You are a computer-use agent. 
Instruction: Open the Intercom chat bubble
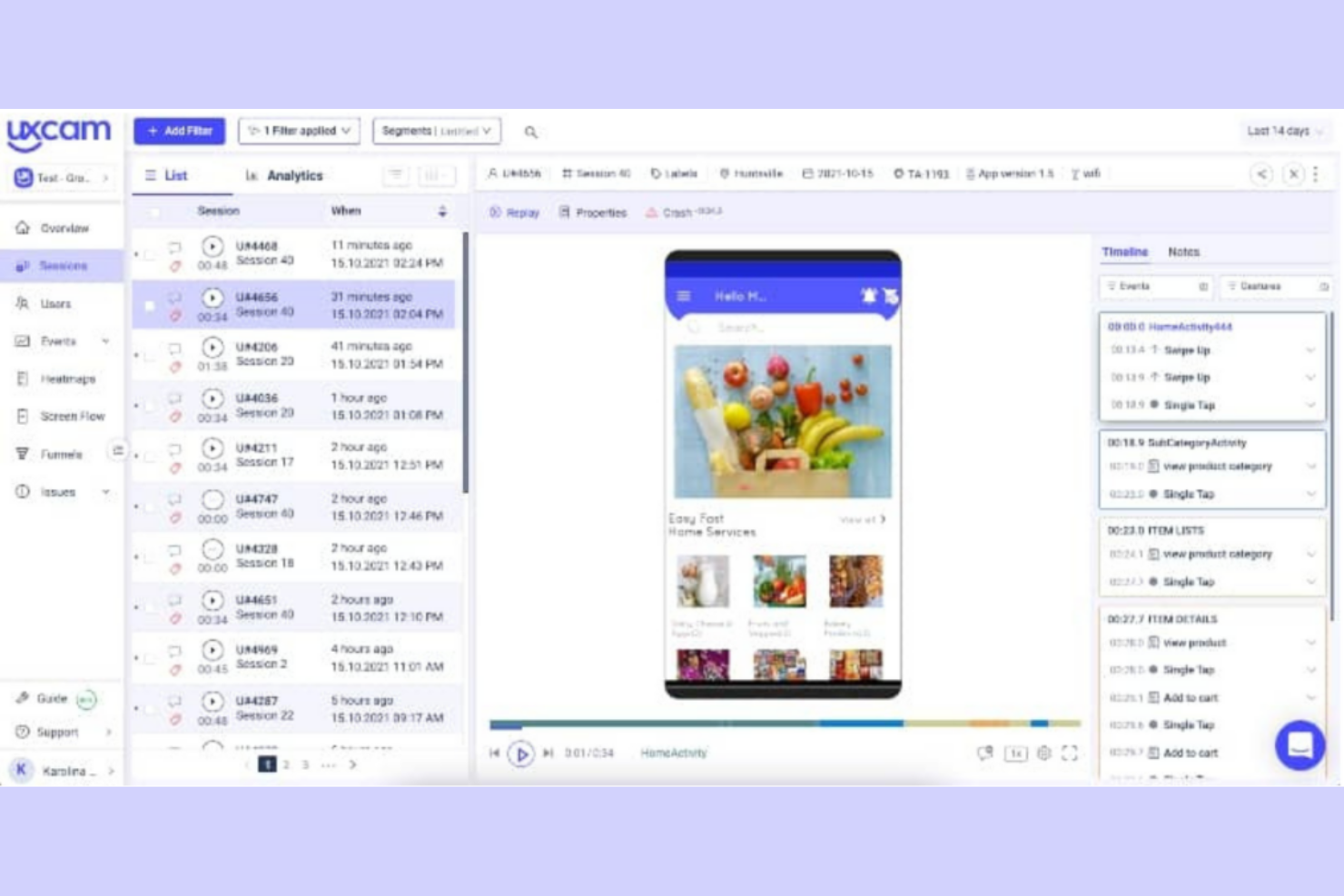pos(1300,745)
